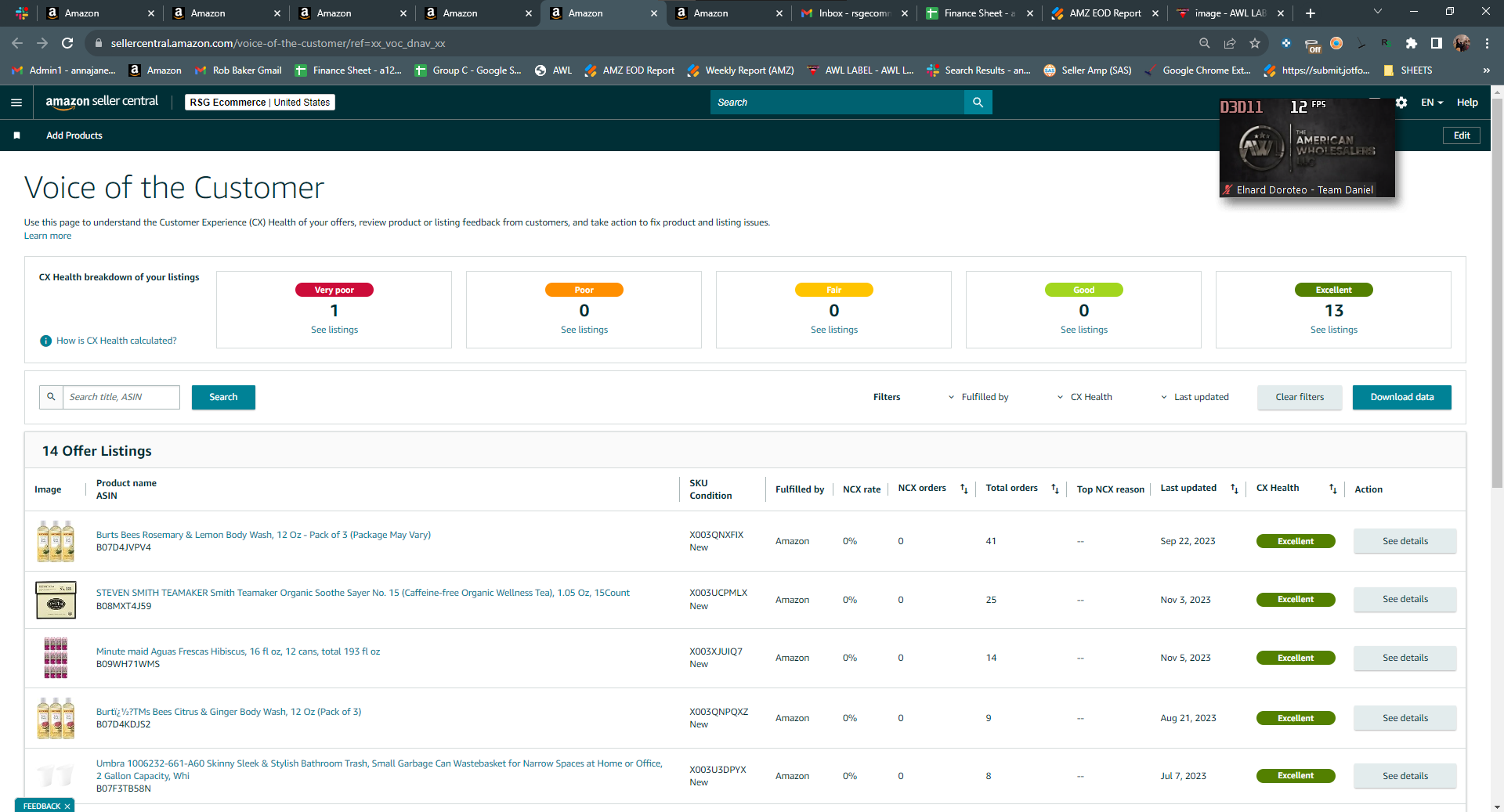Open the Rob Baker Gmail bookmark
Viewport: 1504px width, 812px height.
[238, 70]
